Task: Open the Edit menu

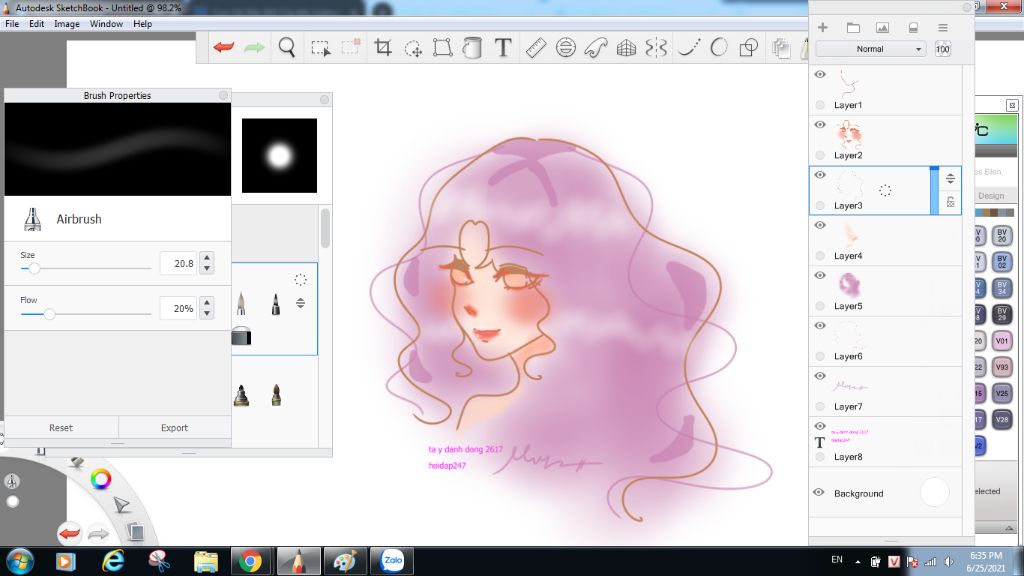Action: click(x=37, y=24)
